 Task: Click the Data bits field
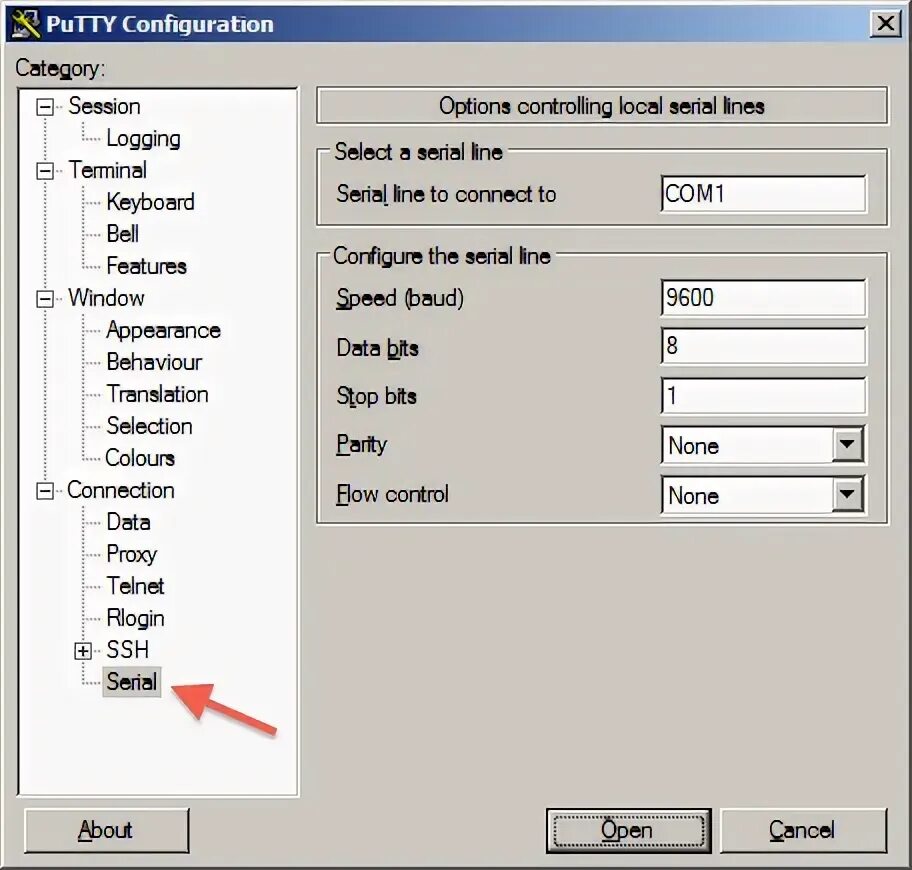(x=763, y=346)
